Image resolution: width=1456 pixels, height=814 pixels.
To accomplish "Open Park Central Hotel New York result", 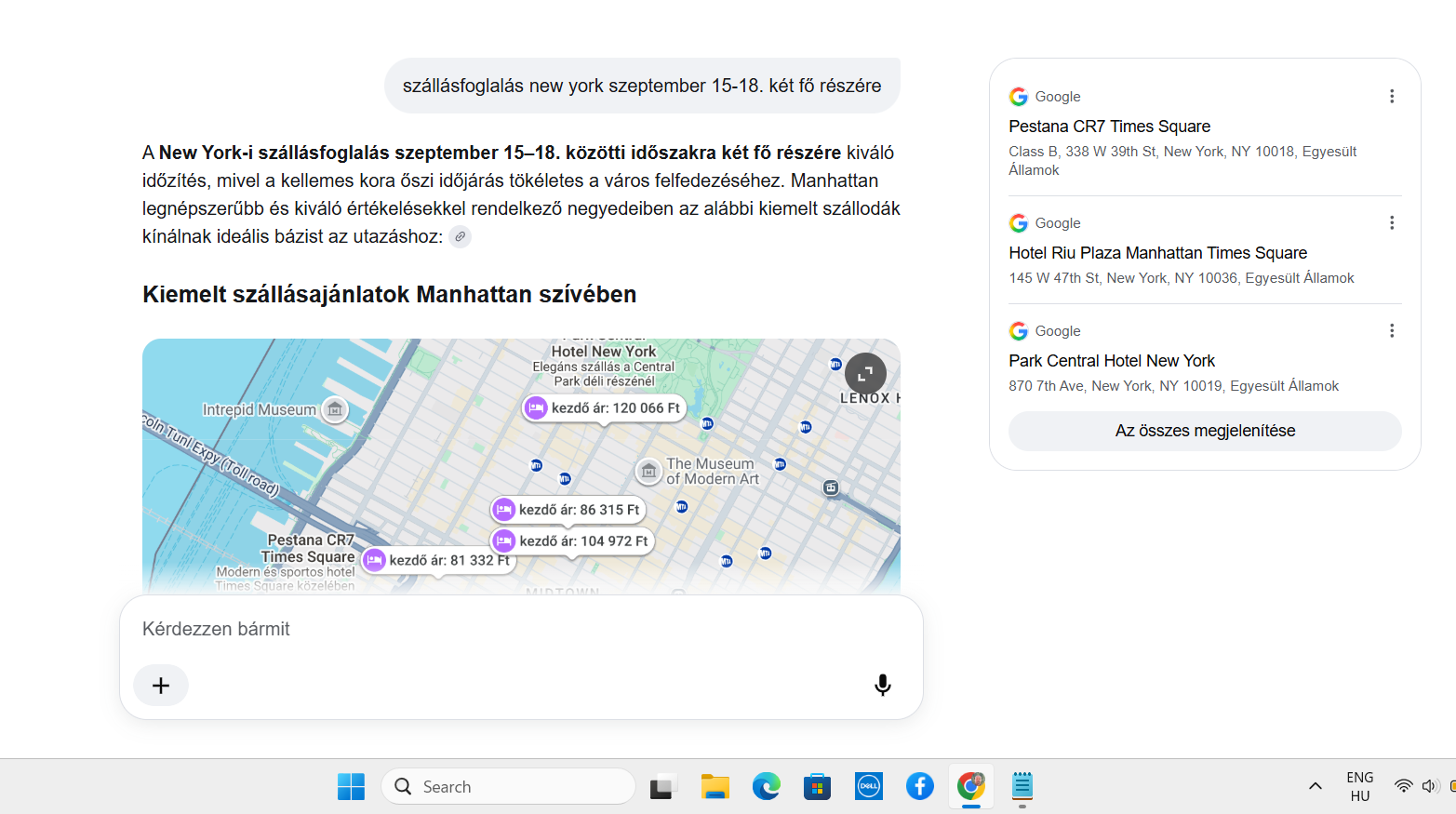I will coord(1112,361).
